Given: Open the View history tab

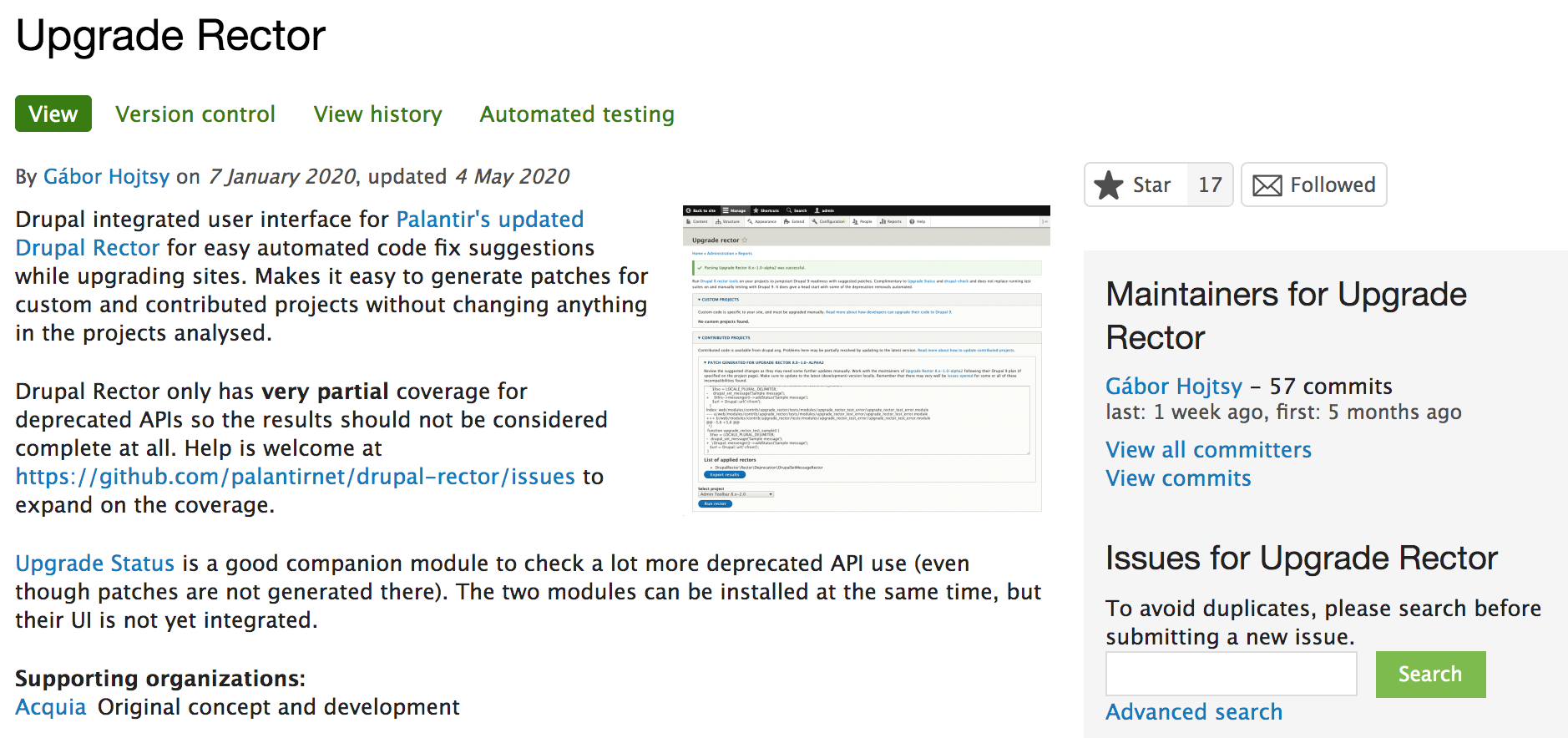Looking at the screenshot, I should click(x=378, y=114).
